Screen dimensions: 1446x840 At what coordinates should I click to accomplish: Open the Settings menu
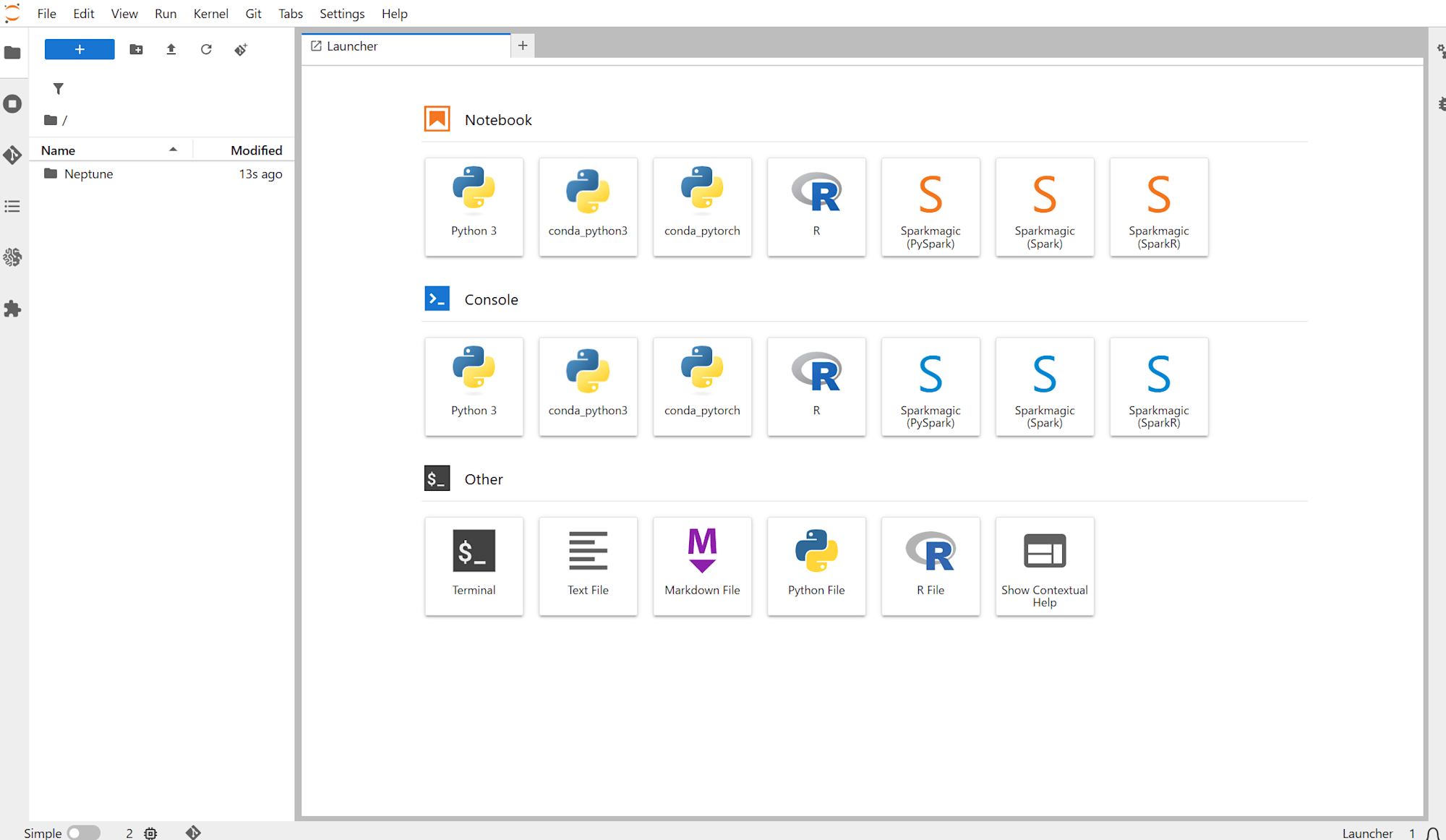[x=342, y=14]
